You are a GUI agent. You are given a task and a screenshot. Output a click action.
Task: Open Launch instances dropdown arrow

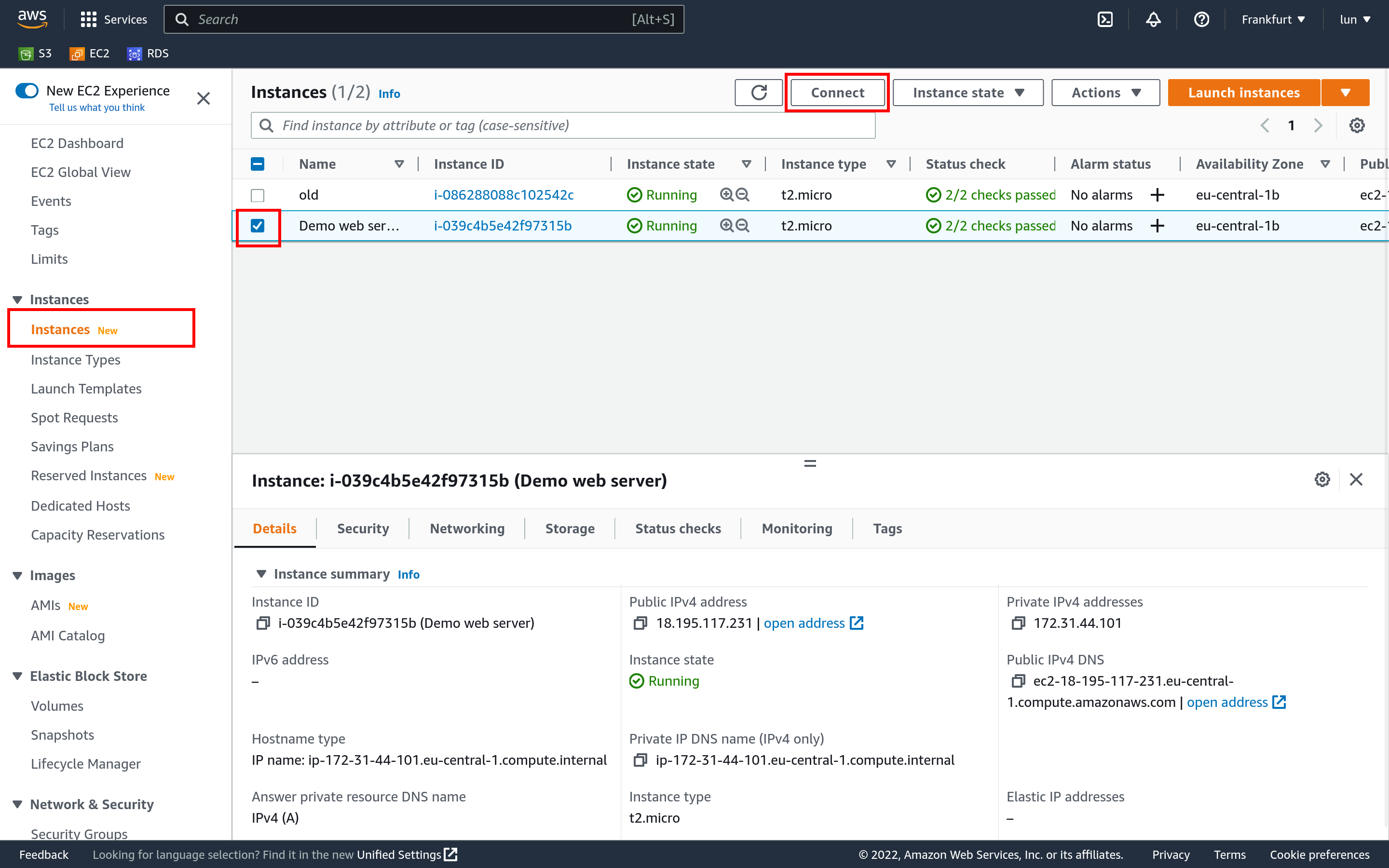pos(1346,93)
